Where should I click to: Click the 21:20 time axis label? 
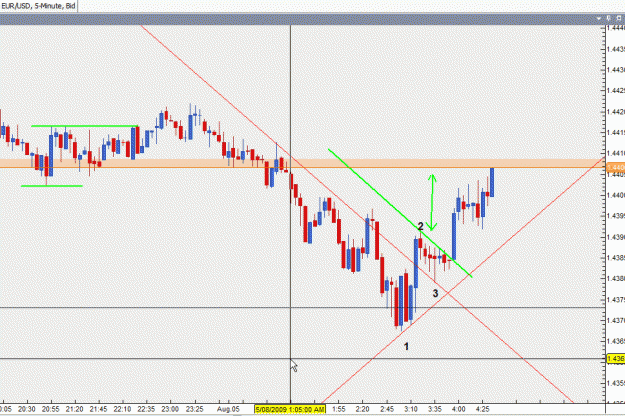(x=75, y=409)
